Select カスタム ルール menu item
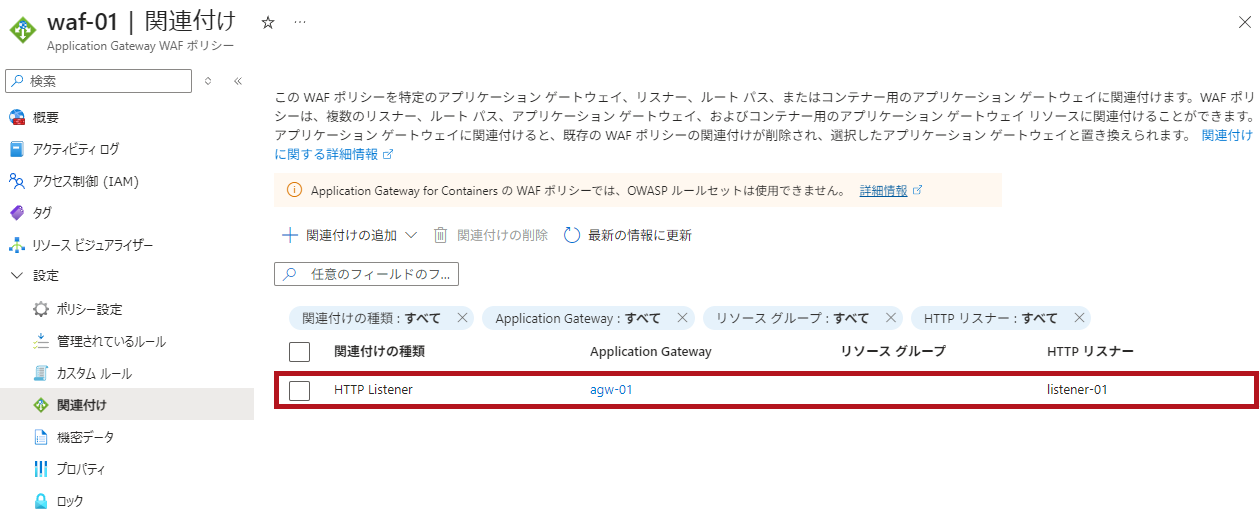The height and width of the screenshot is (517, 1260). (x=94, y=373)
